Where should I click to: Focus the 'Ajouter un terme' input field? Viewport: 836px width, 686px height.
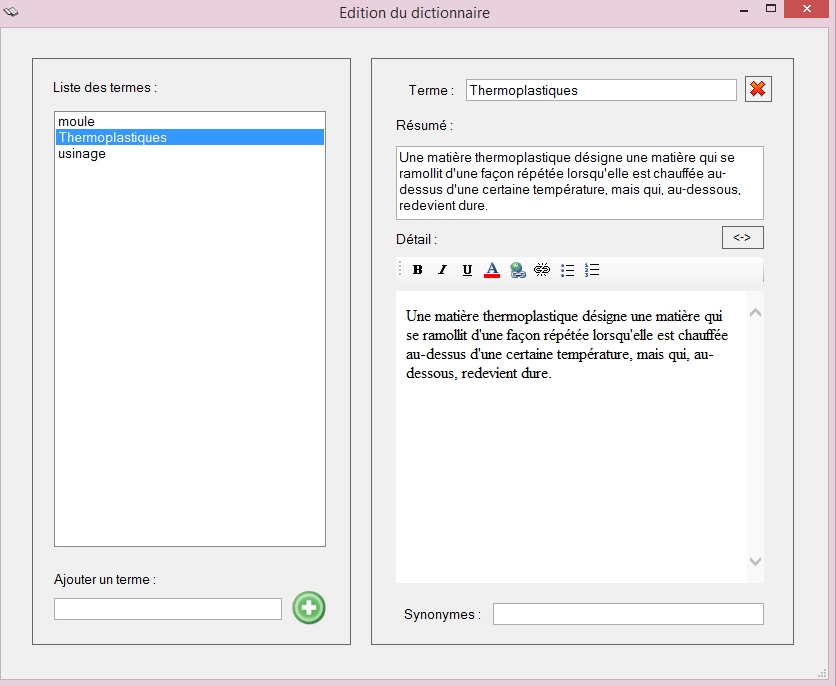(168, 609)
